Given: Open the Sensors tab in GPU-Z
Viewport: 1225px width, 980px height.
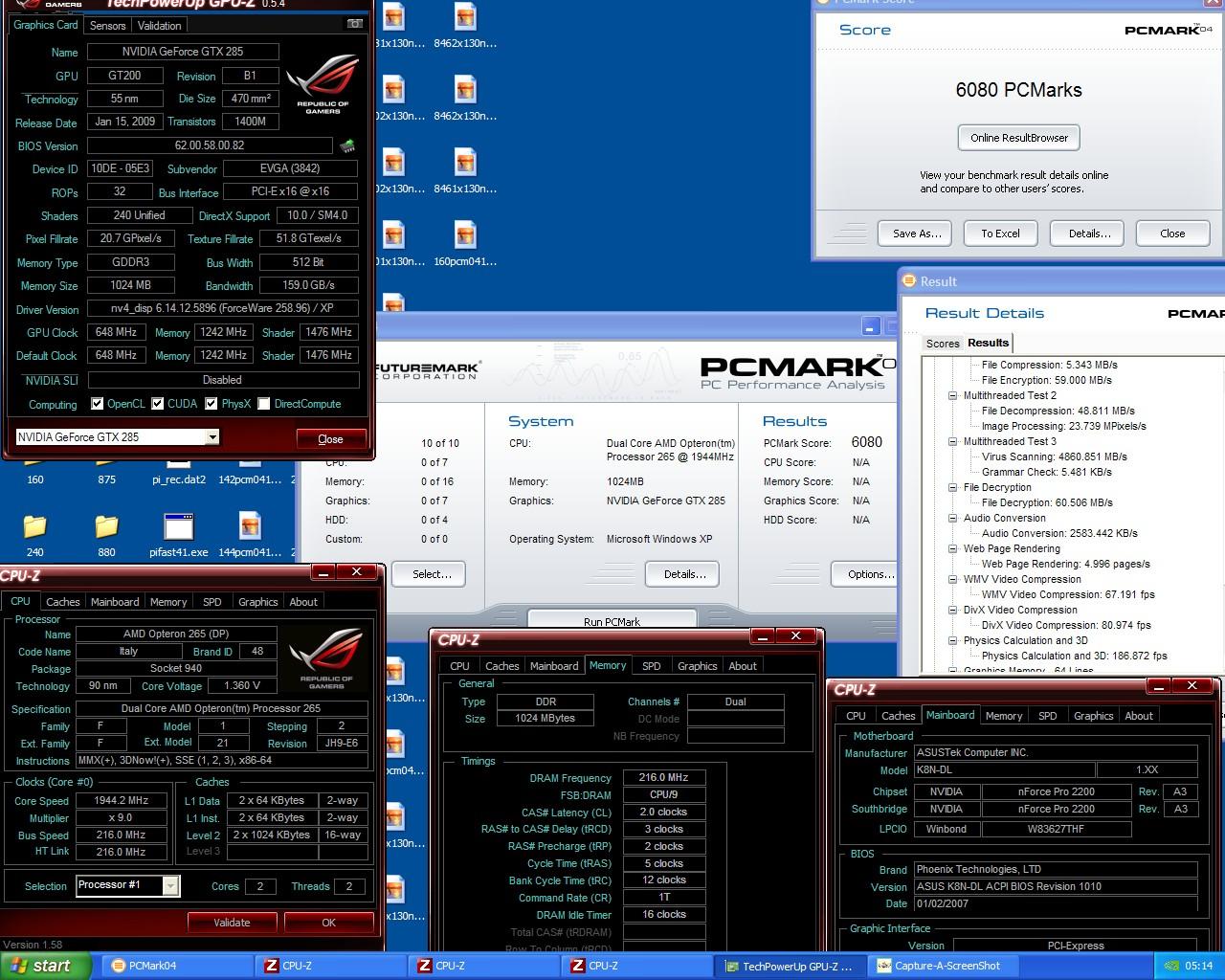Looking at the screenshot, I should point(108,26).
